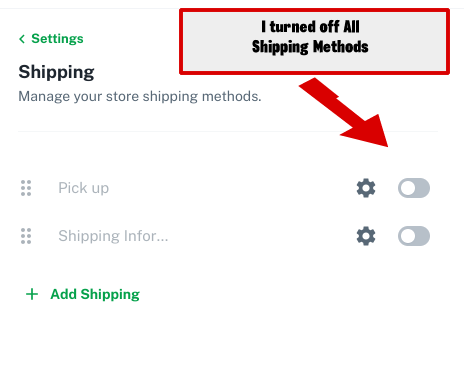Open the Pick up gear settings
The height and width of the screenshot is (378, 464).
tap(366, 188)
